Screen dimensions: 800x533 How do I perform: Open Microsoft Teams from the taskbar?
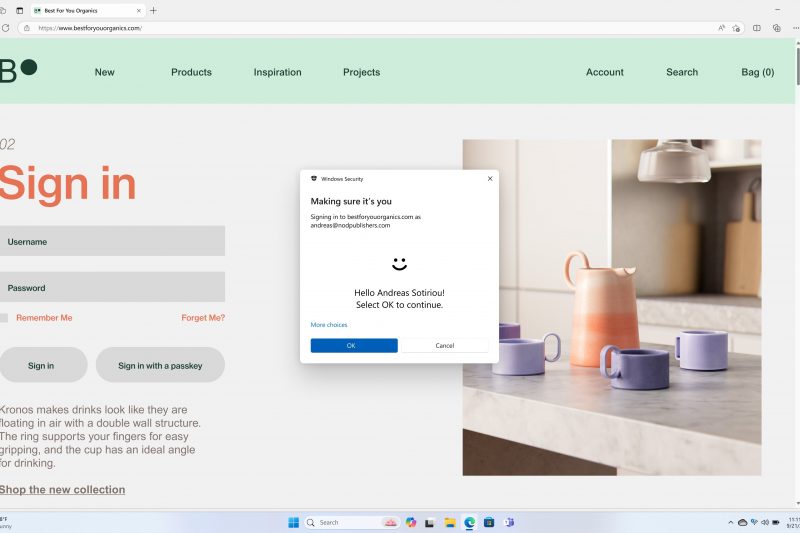pyautogui.click(x=509, y=522)
